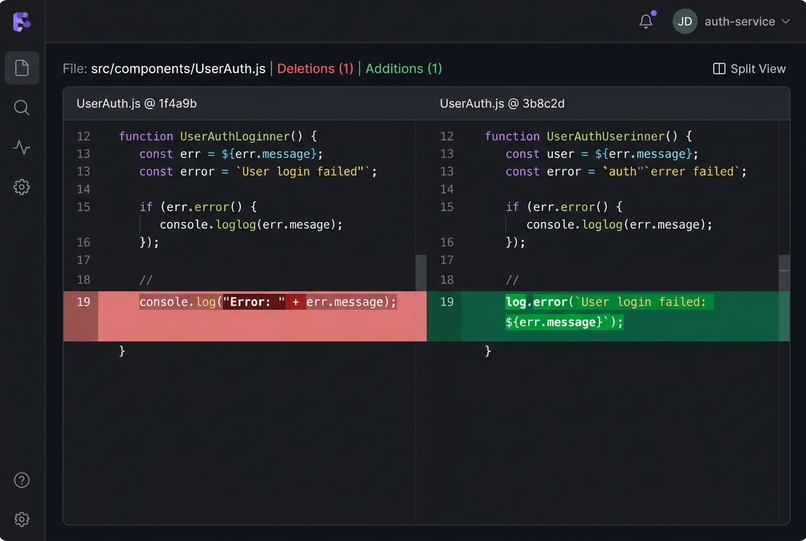
Task: Open the search magnifier icon
Action: 22,108
